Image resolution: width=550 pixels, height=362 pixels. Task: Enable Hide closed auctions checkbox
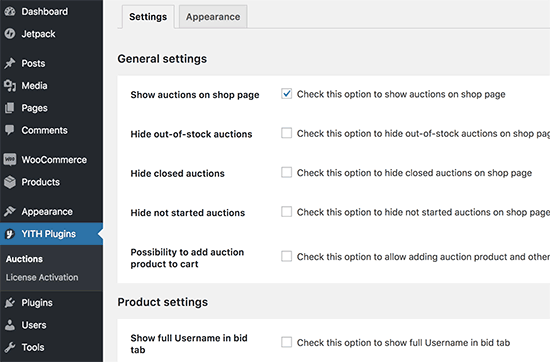coord(287,172)
